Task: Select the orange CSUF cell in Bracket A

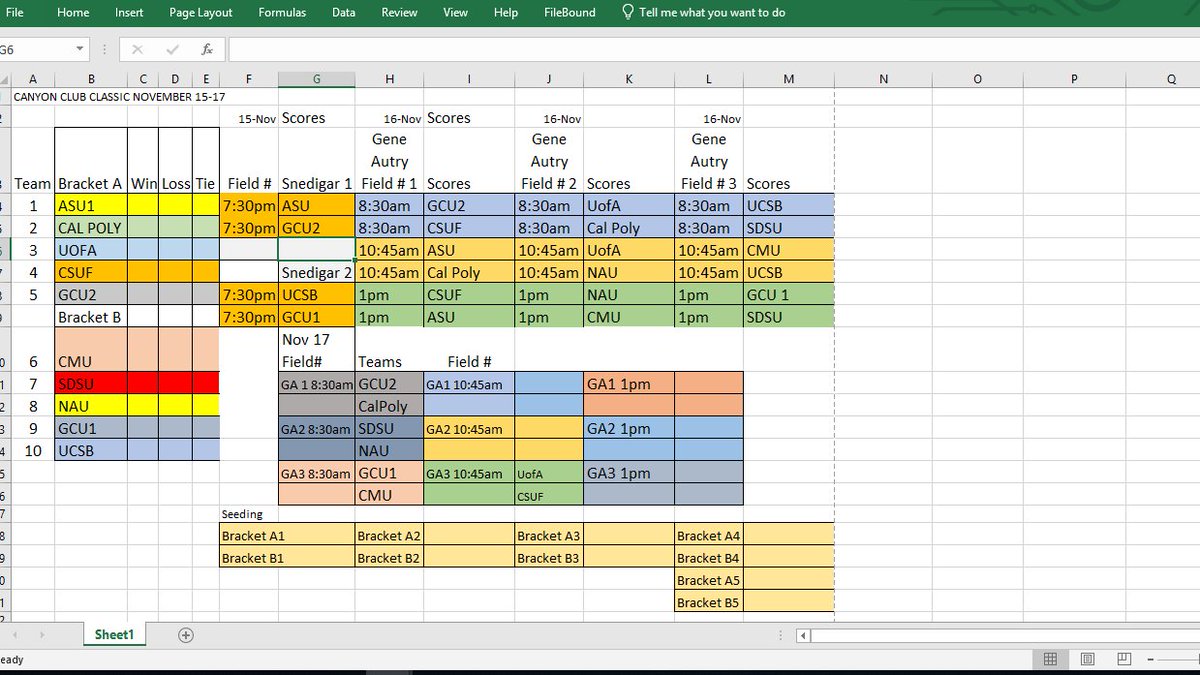Action: (91, 272)
